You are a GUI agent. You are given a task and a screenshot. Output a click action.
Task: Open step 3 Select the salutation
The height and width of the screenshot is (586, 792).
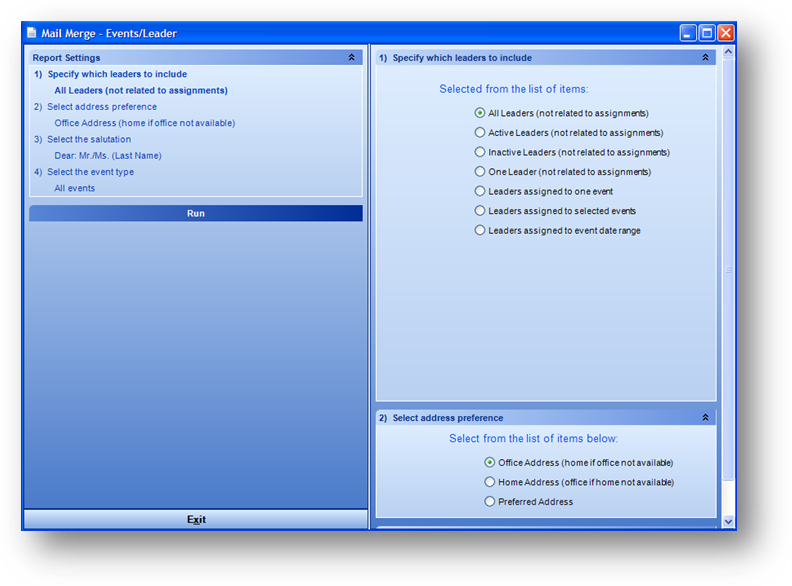click(82, 139)
